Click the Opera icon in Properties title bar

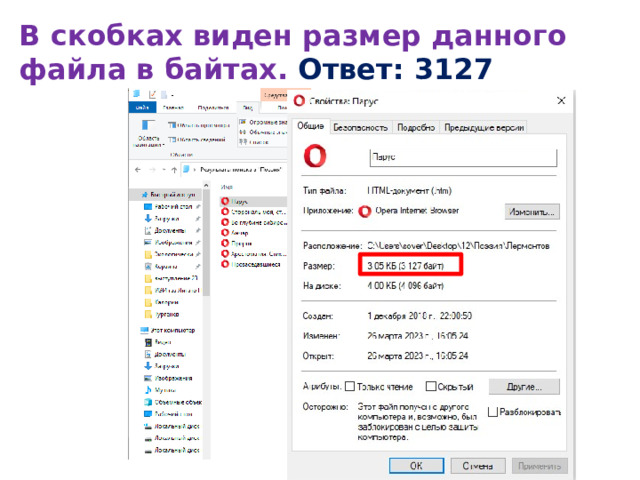click(x=299, y=100)
